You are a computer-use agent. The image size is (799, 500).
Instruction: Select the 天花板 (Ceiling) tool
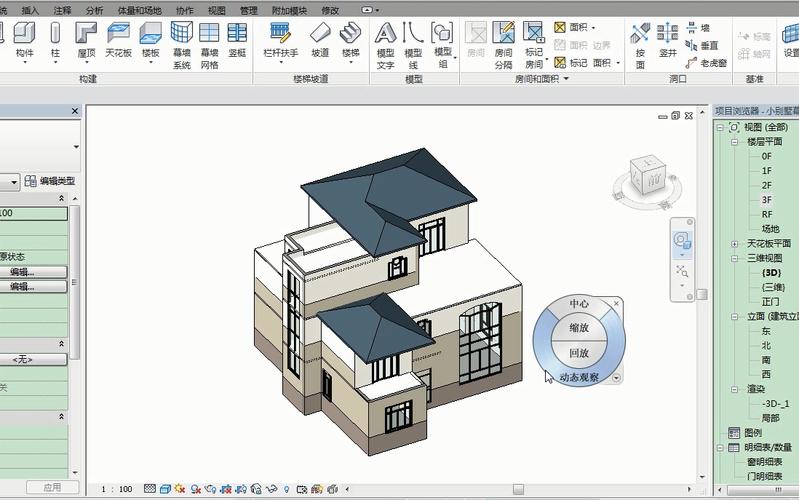coord(118,40)
